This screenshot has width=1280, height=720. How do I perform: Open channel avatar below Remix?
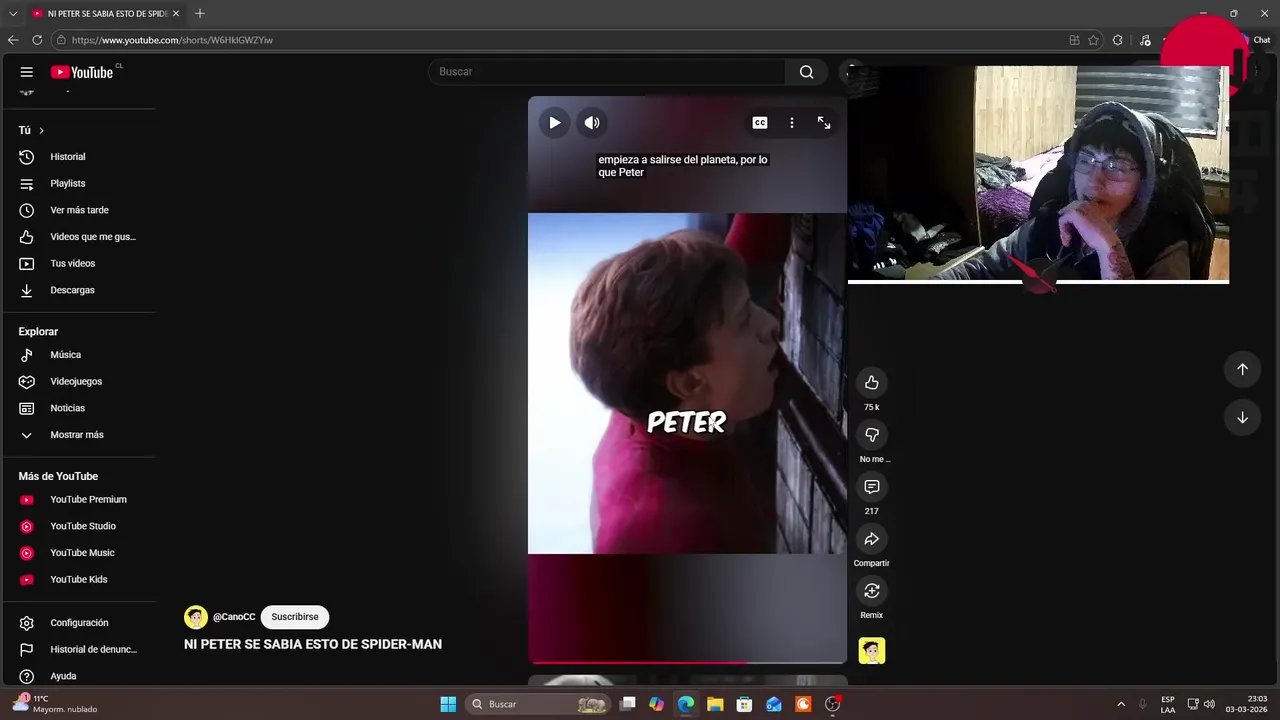click(872, 651)
